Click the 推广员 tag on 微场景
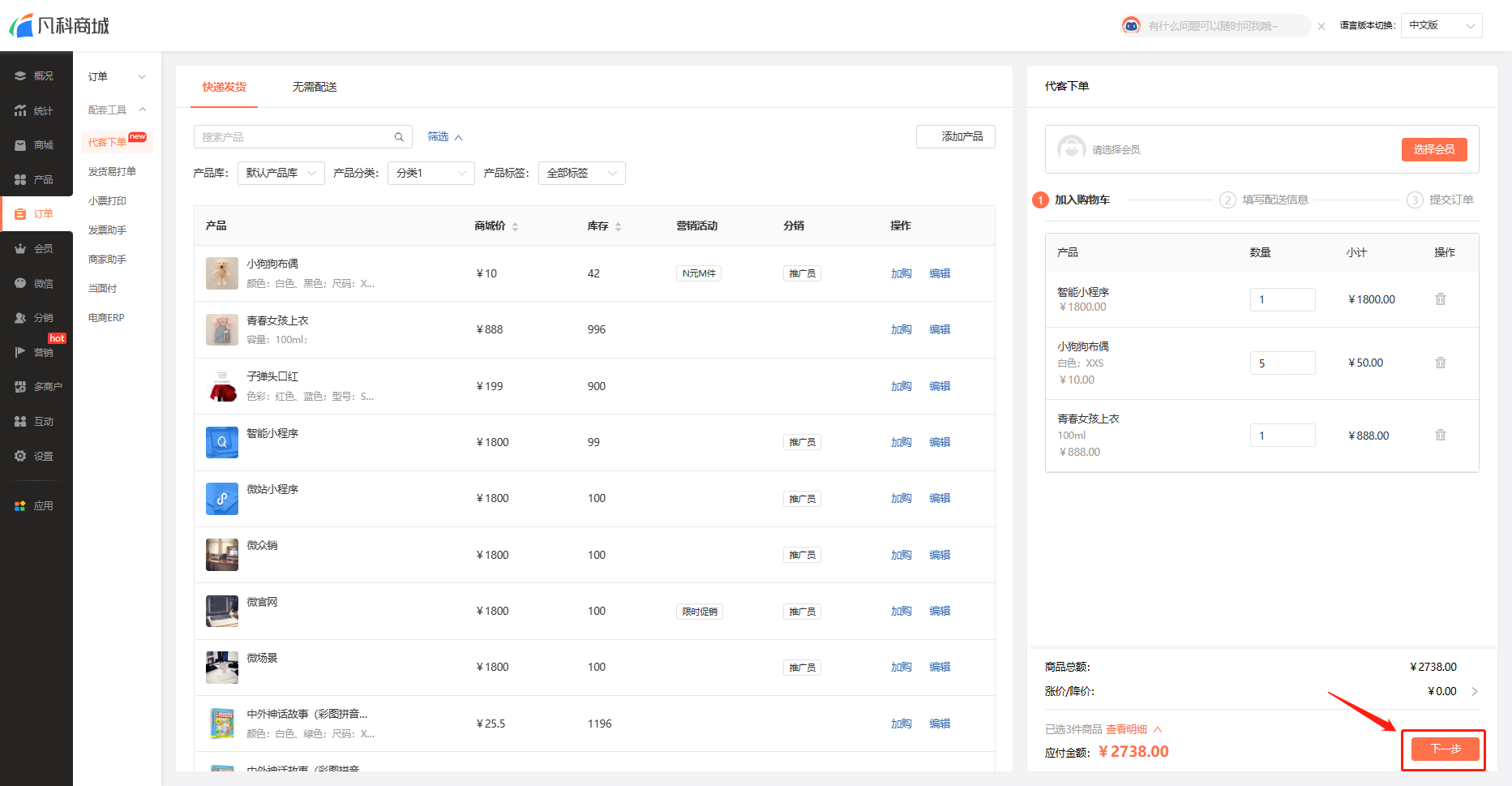 click(803, 668)
